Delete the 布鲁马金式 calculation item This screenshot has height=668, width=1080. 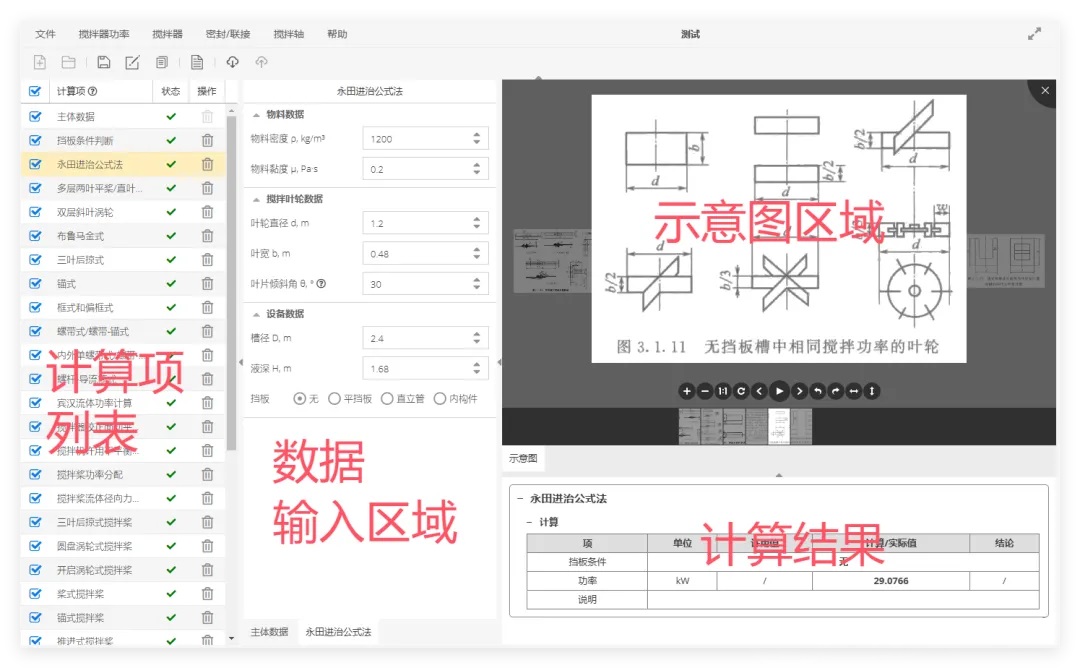point(207,236)
